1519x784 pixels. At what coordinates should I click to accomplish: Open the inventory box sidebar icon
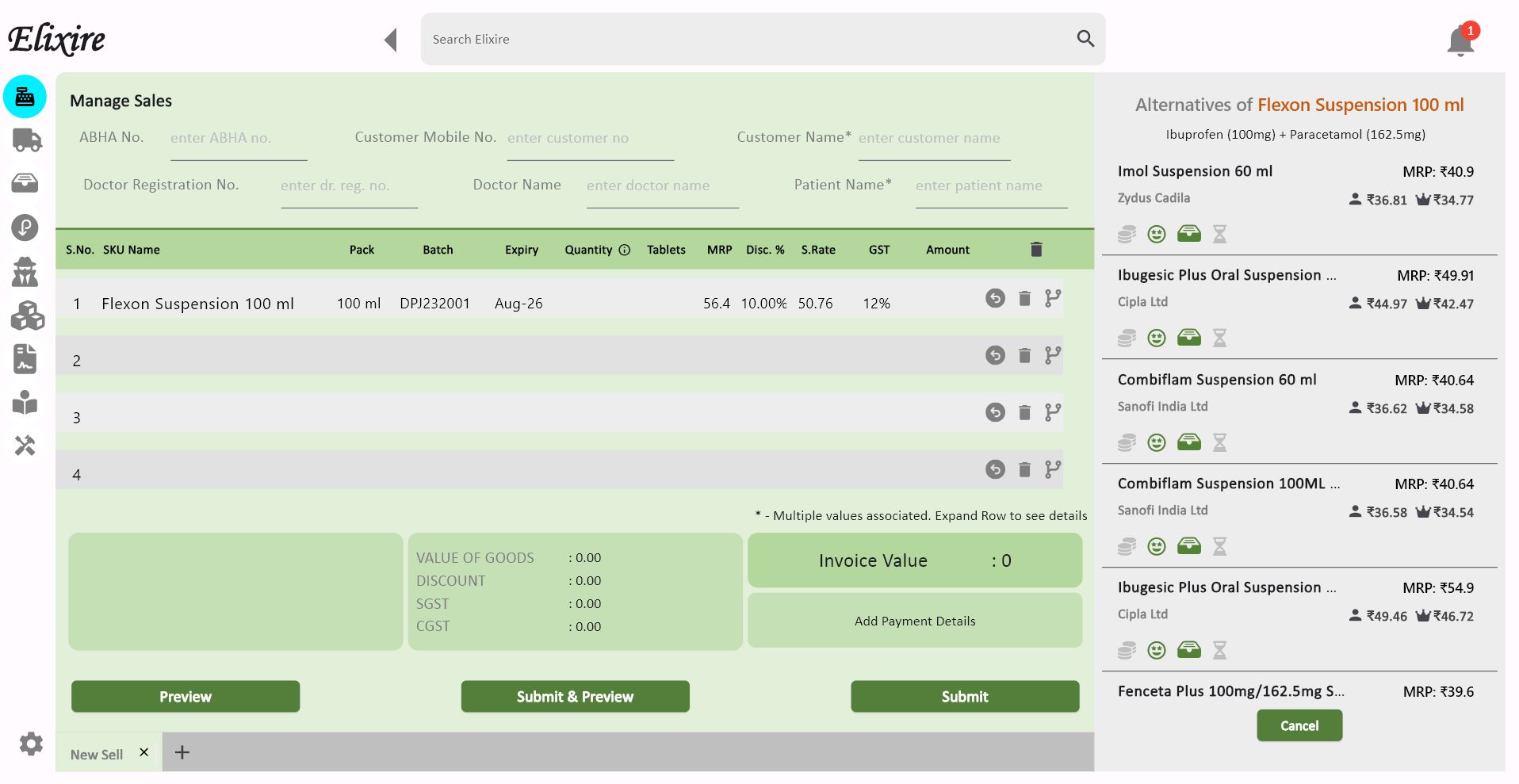coord(25,183)
